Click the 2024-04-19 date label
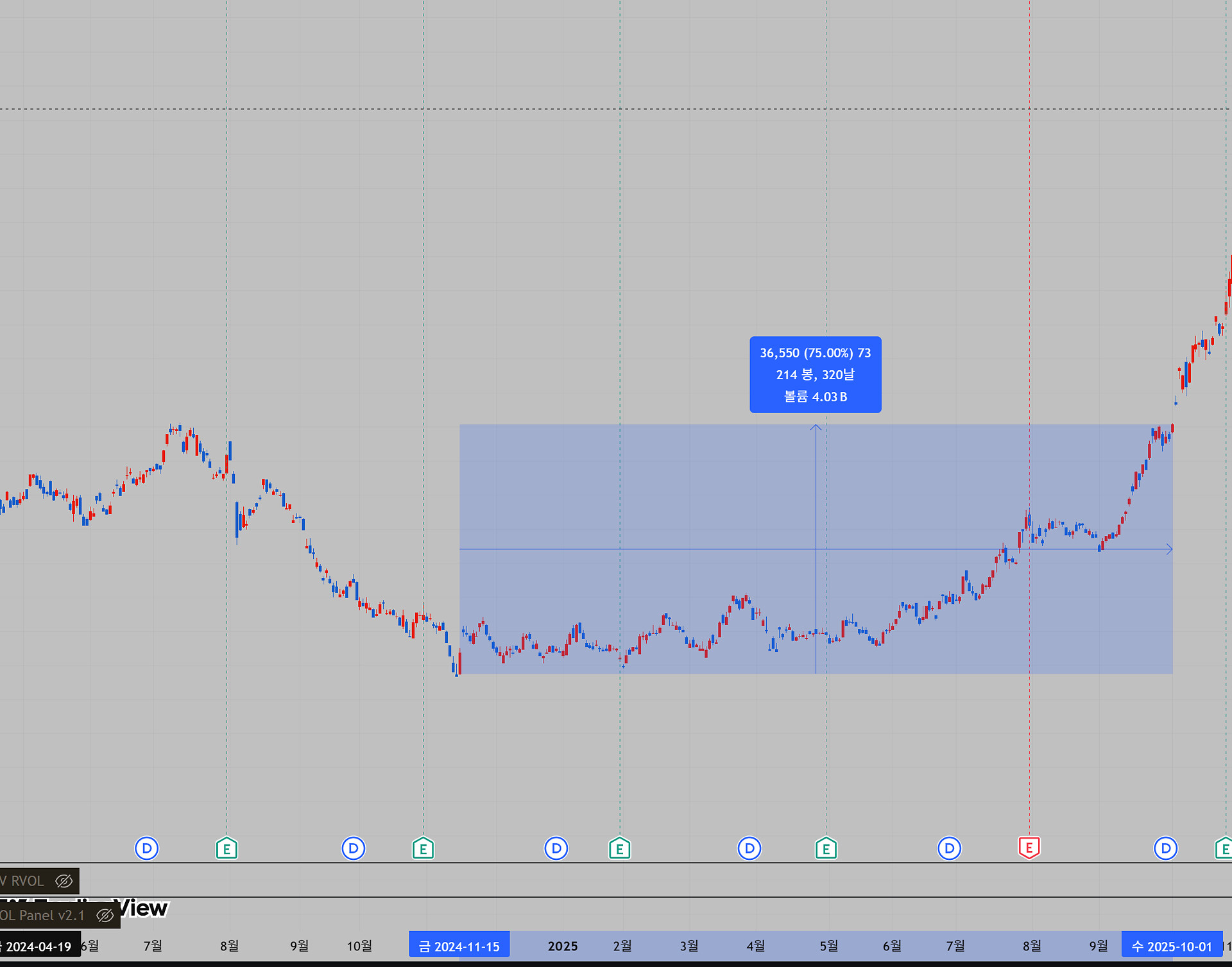This screenshot has width=1232, height=967. (x=38, y=946)
